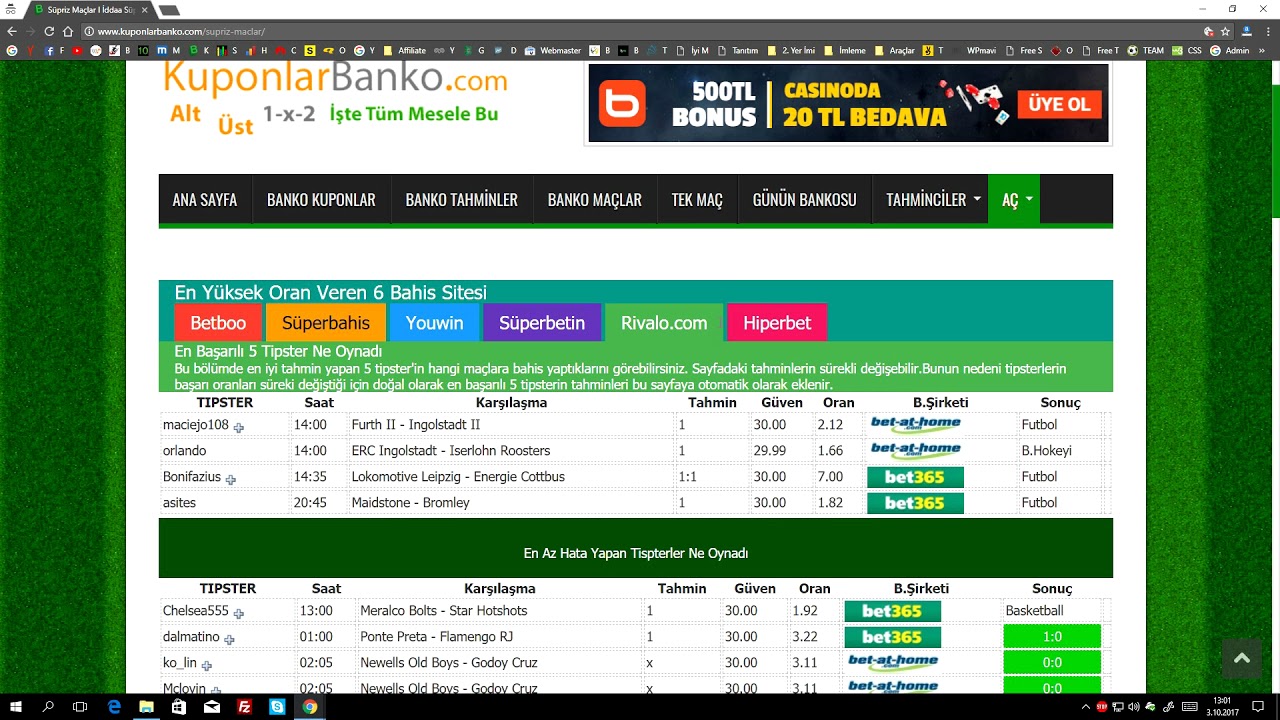Click the purple Süperbetin button
Image resolution: width=1280 pixels, height=720 pixels.
pyautogui.click(x=542, y=323)
